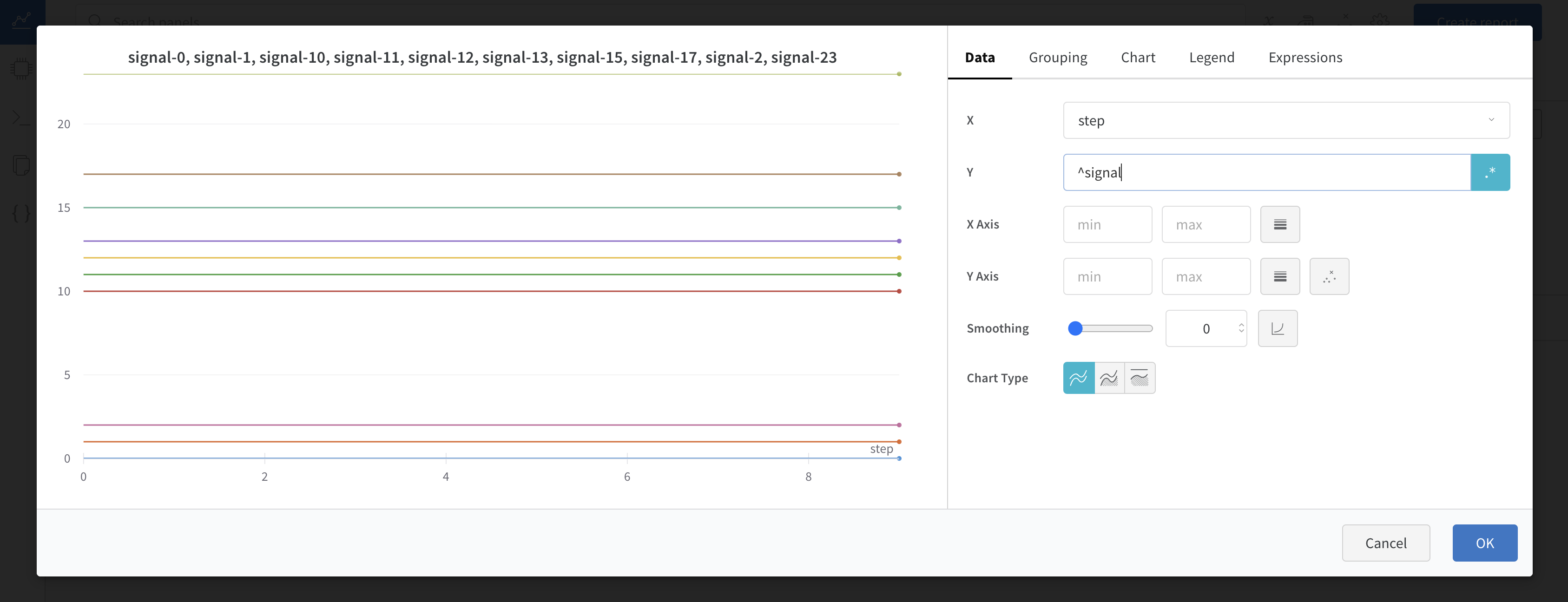Select the line-chart workspace icon in sidebar

21,21
